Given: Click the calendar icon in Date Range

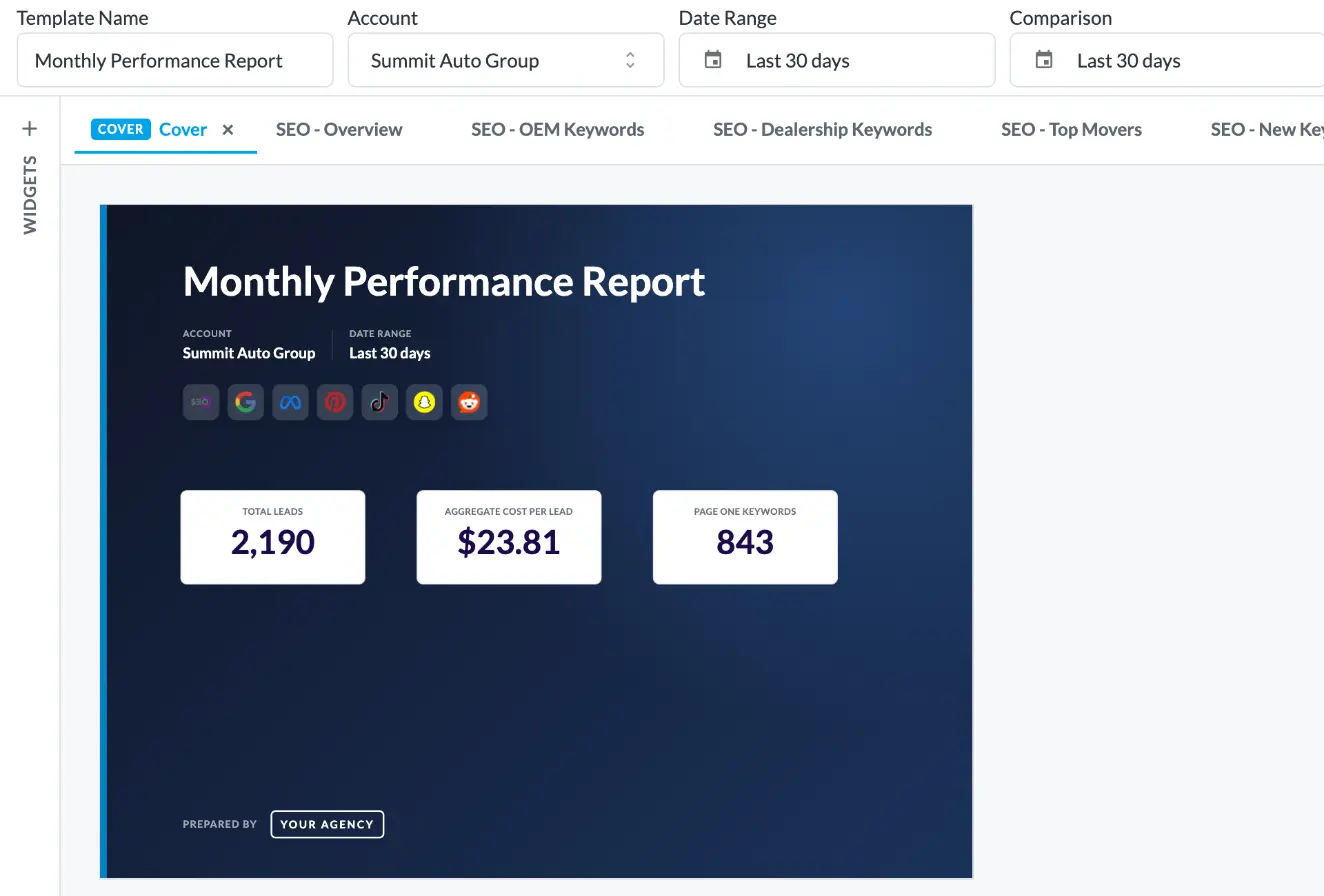Looking at the screenshot, I should pos(713,60).
